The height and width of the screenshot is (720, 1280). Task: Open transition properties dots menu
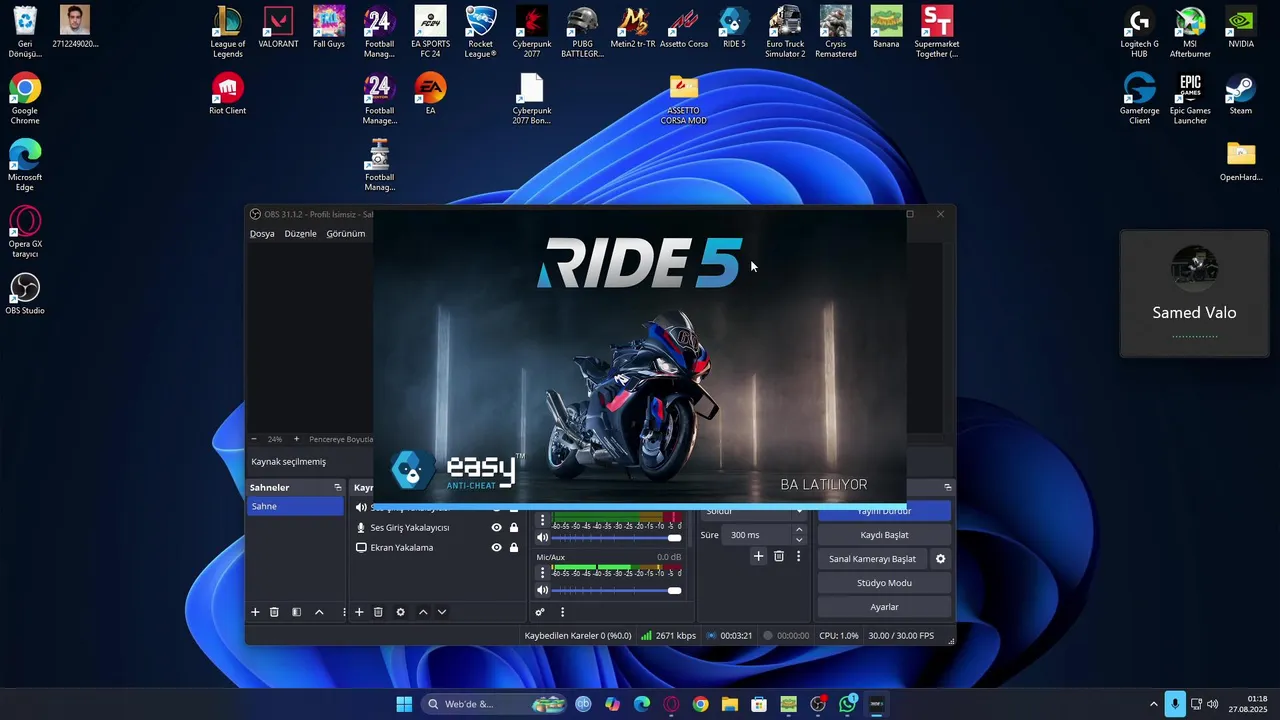798,556
